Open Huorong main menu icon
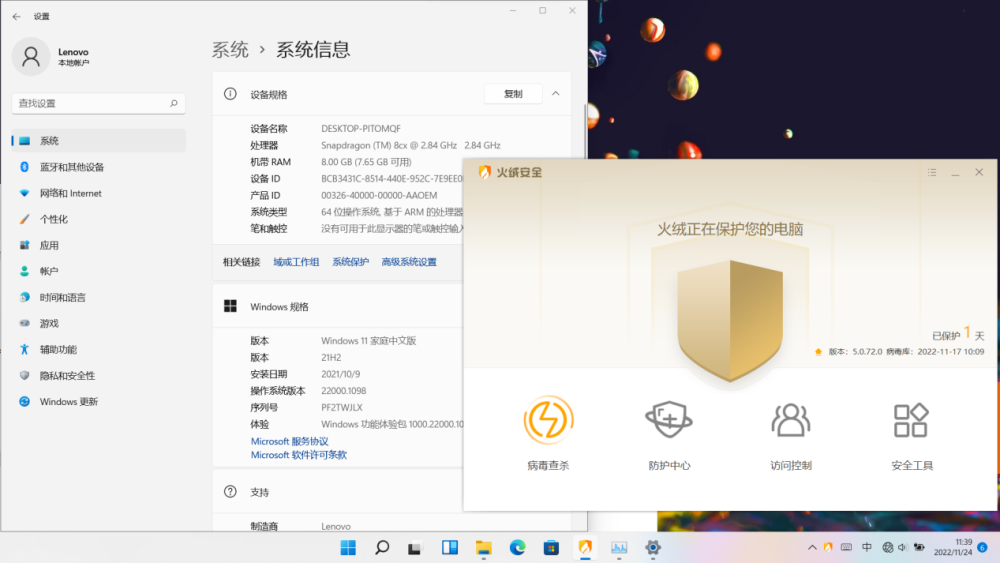The height and width of the screenshot is (563, 1000). click(932, 172)
